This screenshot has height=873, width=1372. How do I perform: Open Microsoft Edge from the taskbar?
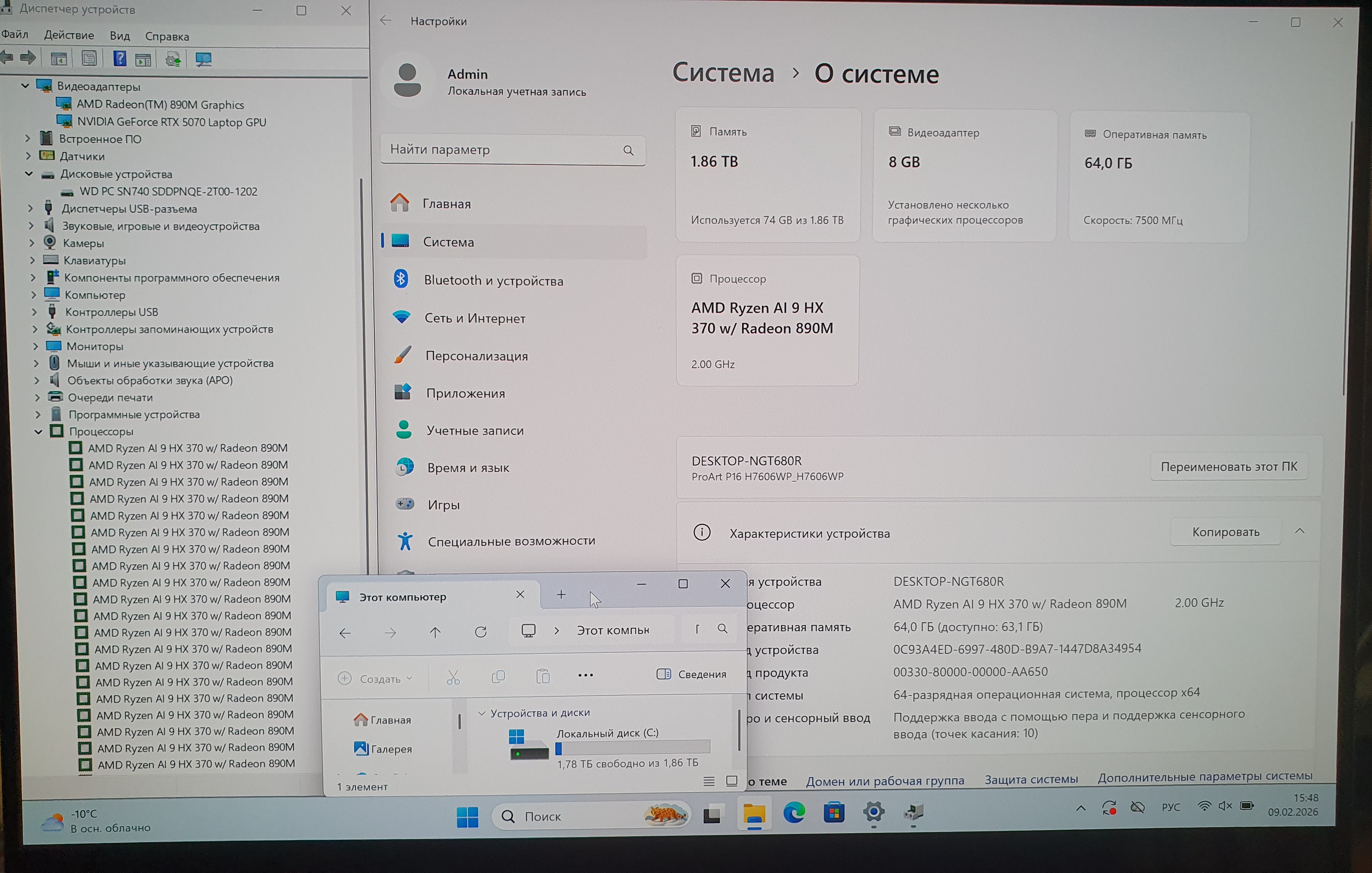(x=794, y=813)
